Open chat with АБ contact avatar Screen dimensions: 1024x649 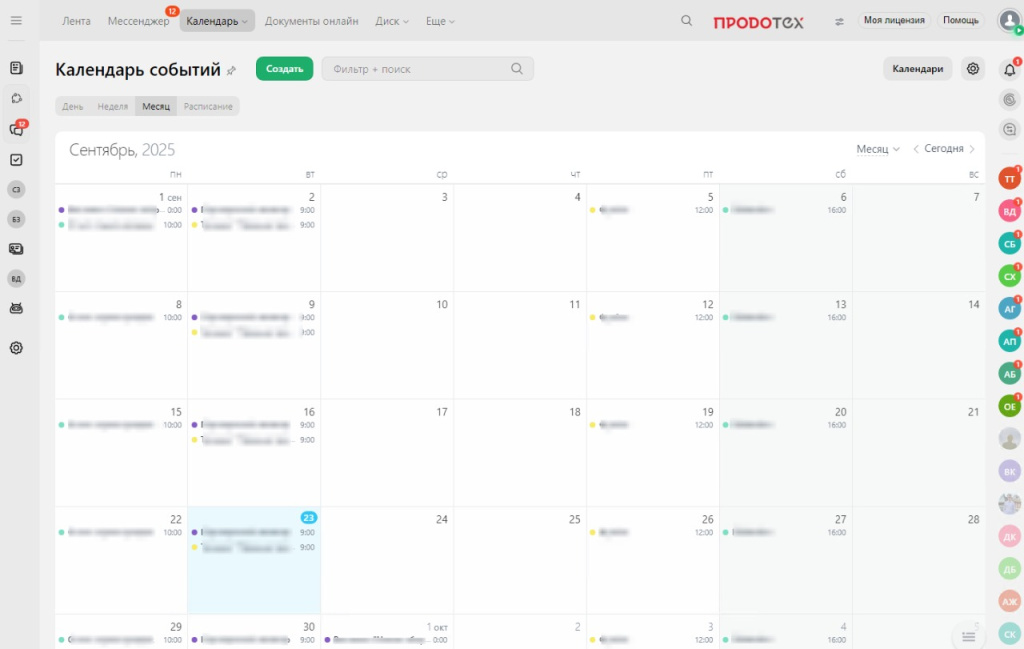click(1010, 373)
